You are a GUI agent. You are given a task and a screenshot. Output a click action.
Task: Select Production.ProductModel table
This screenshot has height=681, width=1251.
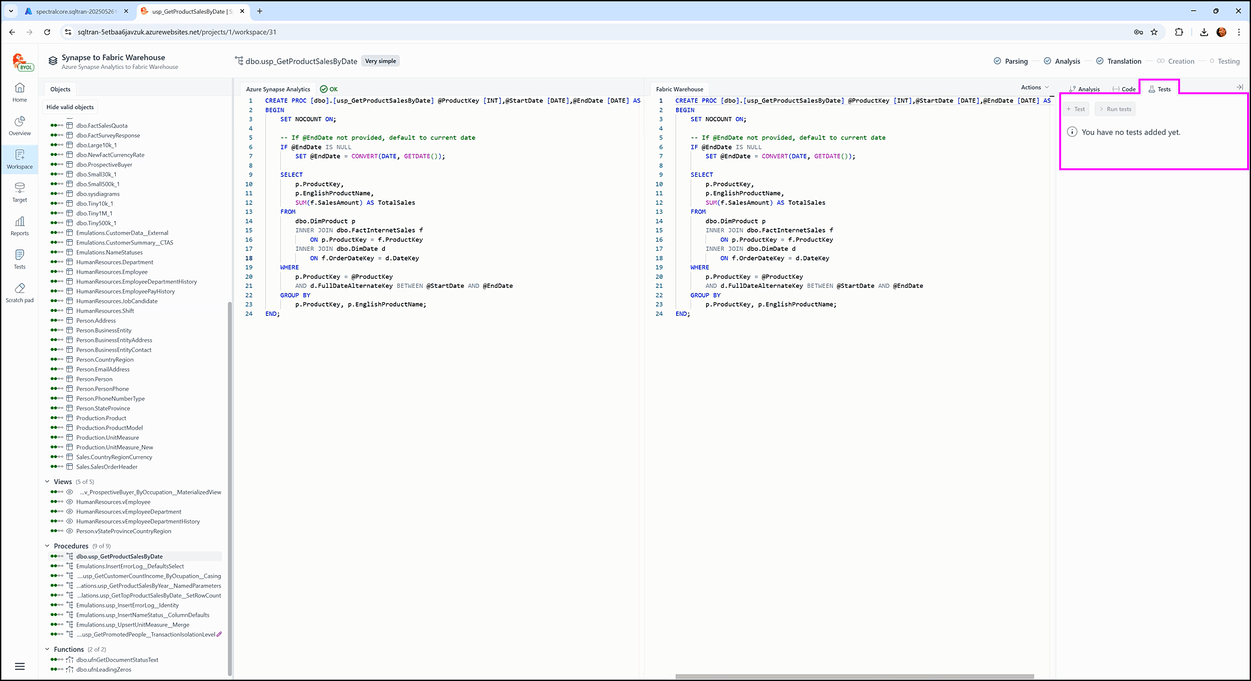[109, 428]
